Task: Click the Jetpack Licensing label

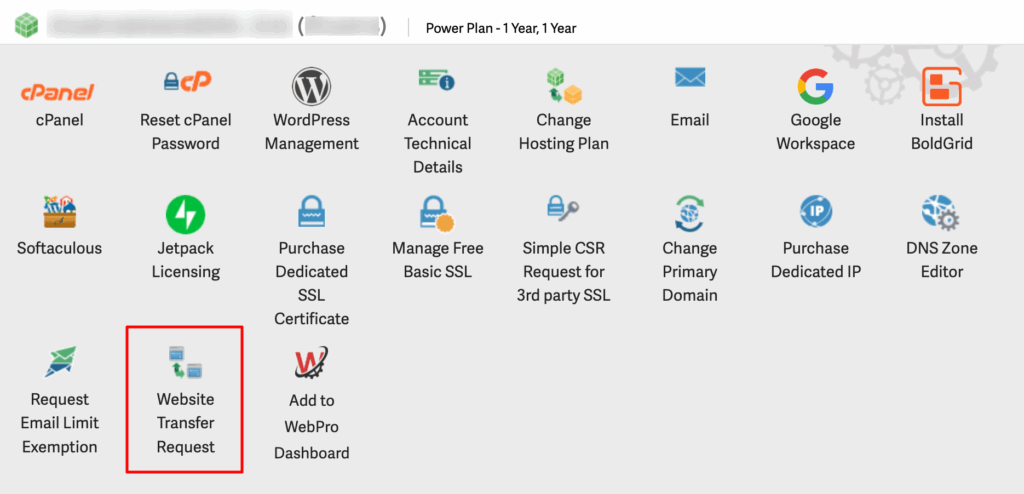Action: (x=185, y=260)
